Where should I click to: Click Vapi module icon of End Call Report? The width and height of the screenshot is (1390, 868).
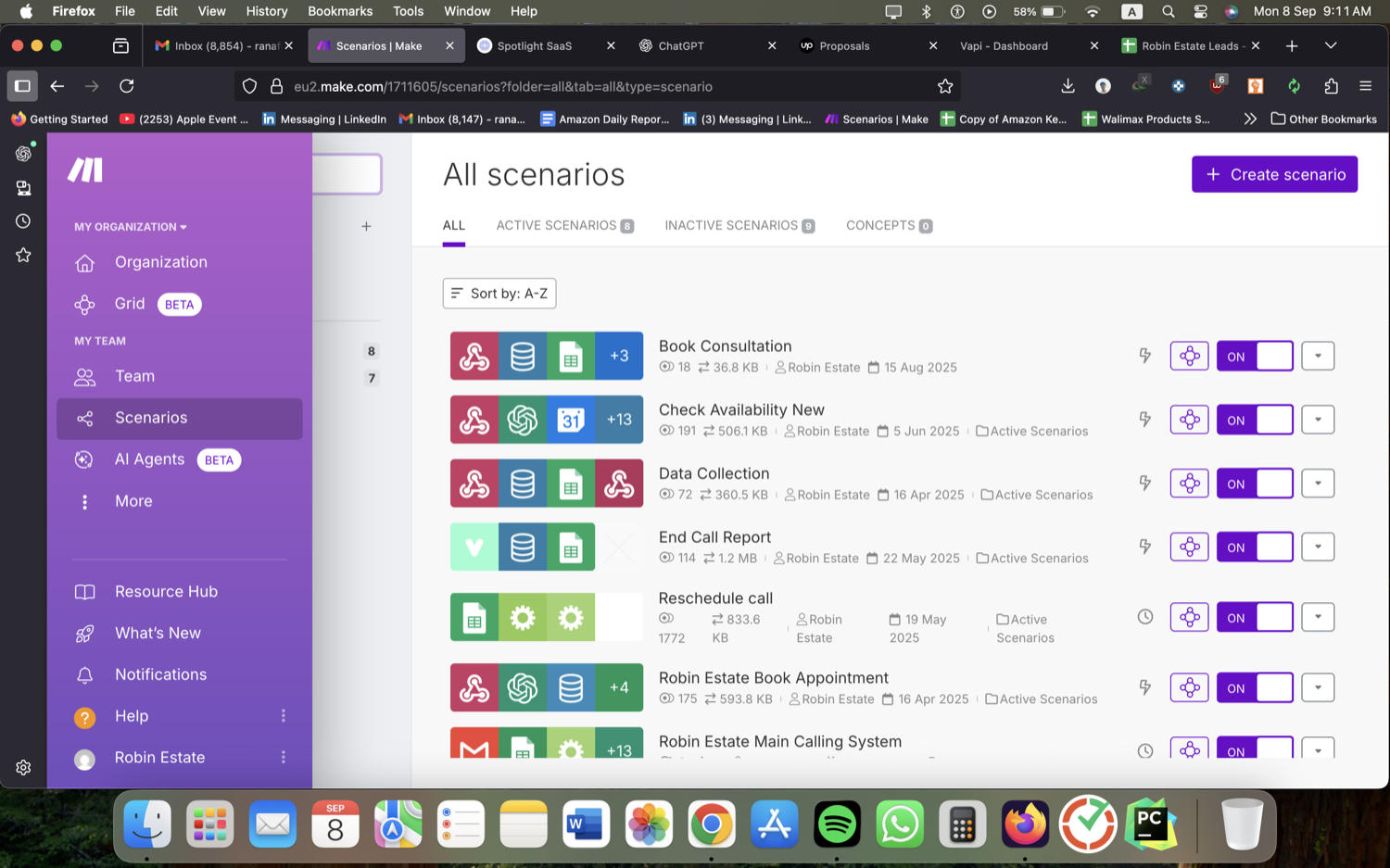coord(474,547)
